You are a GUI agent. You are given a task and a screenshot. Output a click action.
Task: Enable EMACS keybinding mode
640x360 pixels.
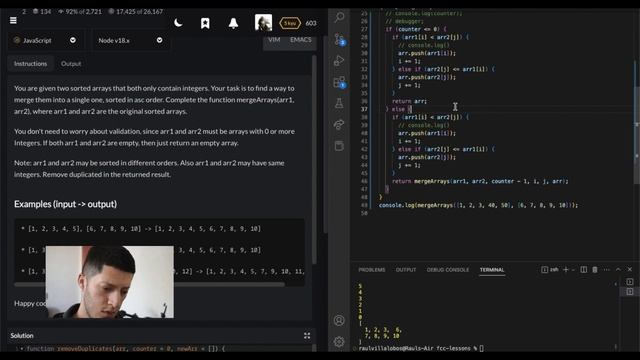(301, 40)
